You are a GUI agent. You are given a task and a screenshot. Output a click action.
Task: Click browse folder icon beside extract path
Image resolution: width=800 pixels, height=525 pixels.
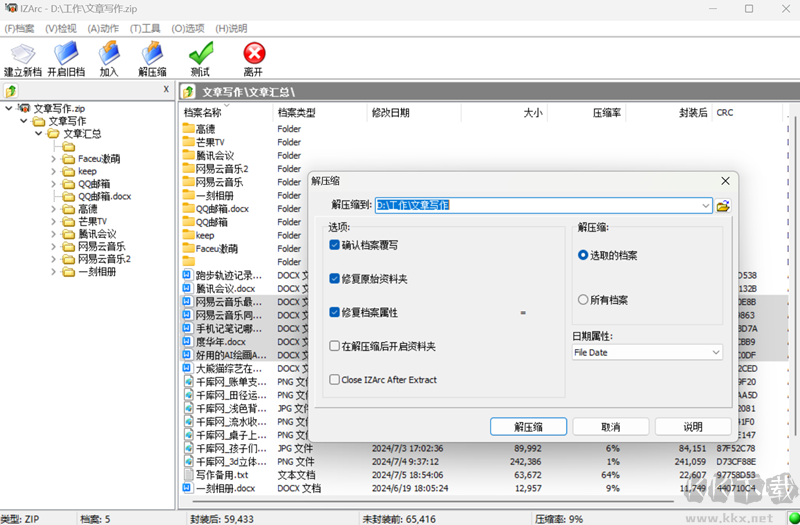pos(723,206)
